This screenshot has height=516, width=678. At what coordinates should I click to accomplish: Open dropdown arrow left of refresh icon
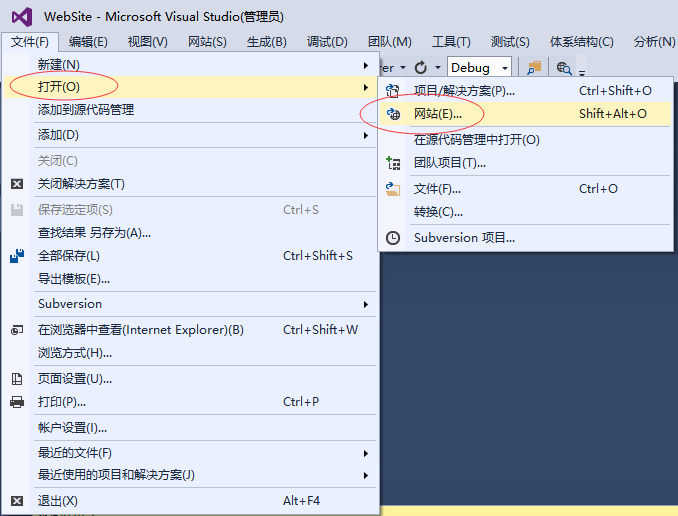403,67
